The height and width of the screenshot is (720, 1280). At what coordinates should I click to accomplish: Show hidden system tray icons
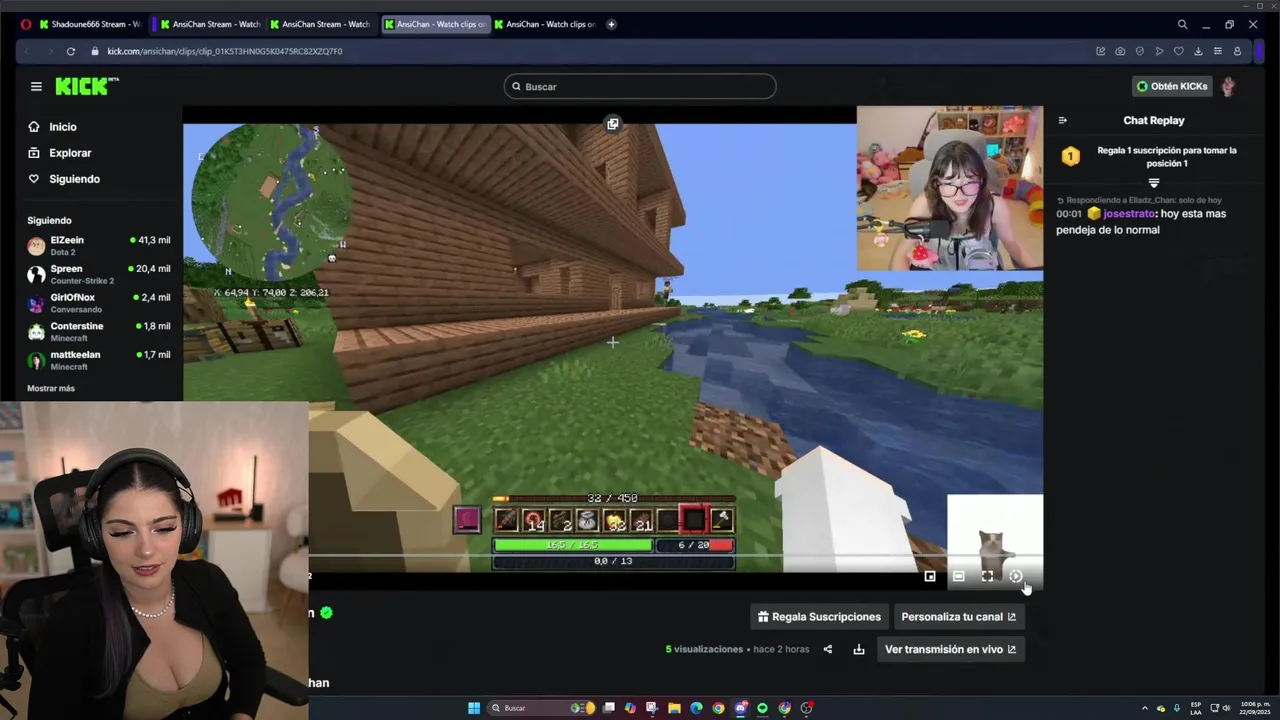[1147, 708]
